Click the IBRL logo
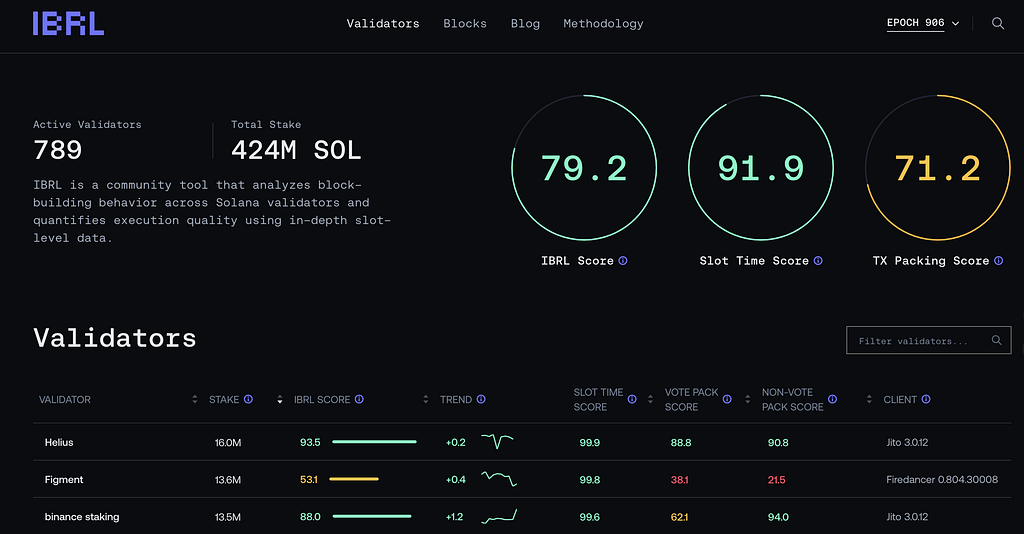 (x=68, y=24)
